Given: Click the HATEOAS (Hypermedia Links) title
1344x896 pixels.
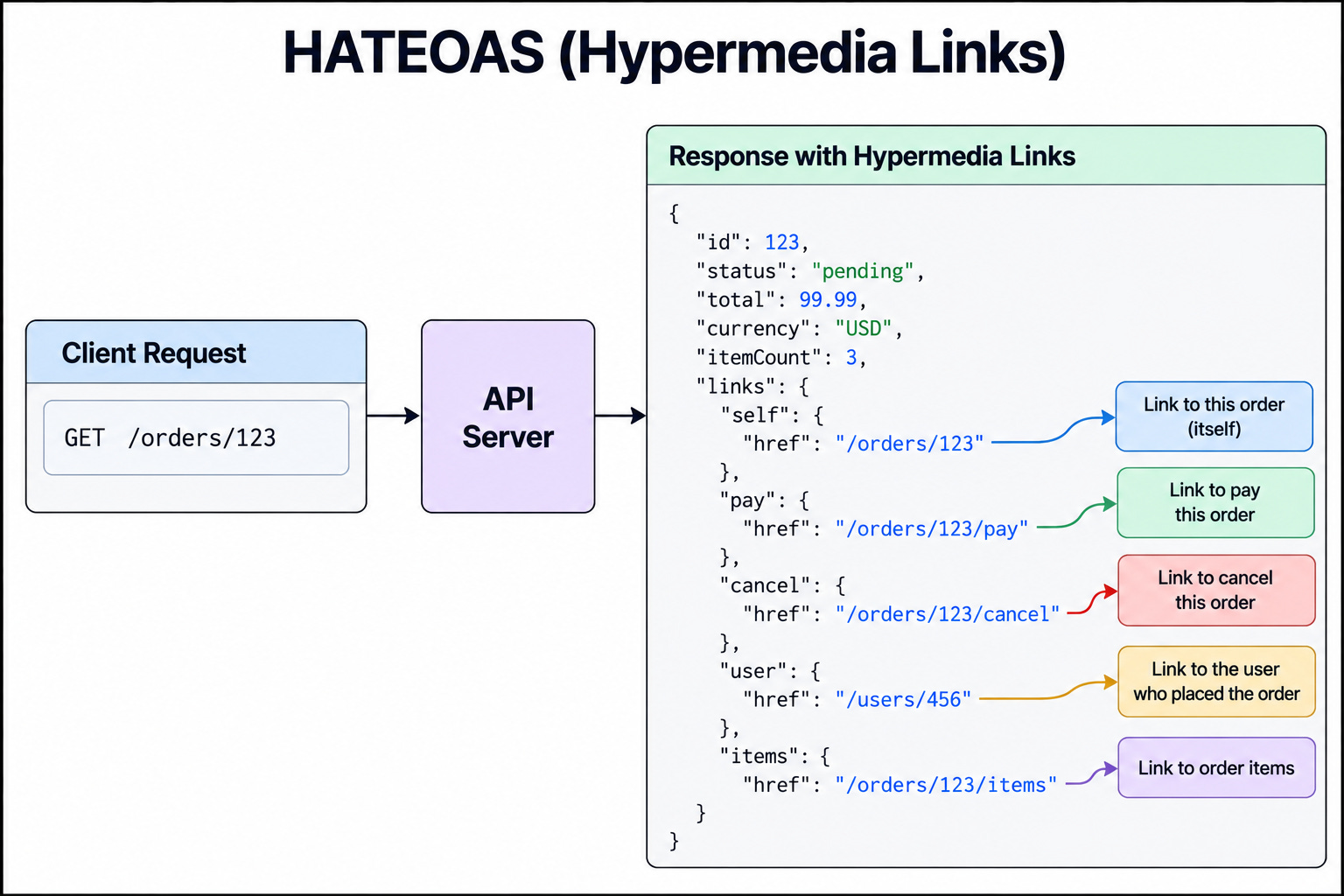Looking at the screenshot, I should (674, 53).
